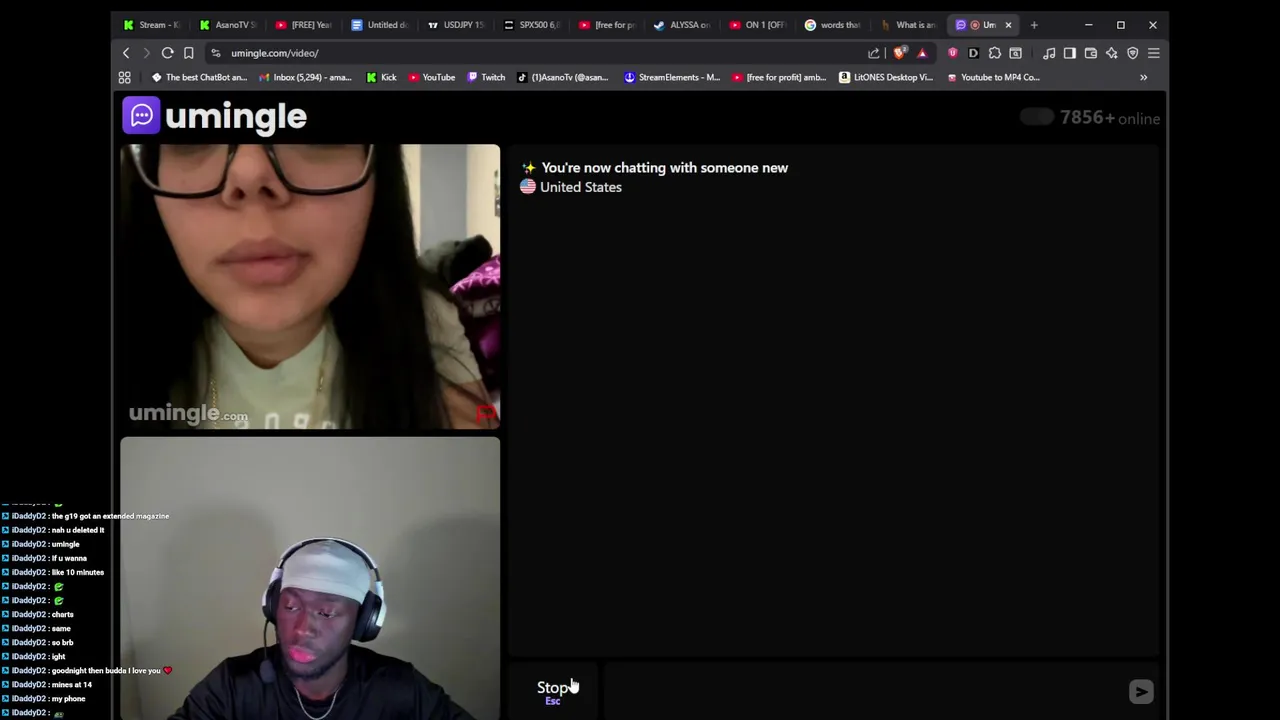Click the umingle logo at the top left
The image size is (1280, 720).
214,116
